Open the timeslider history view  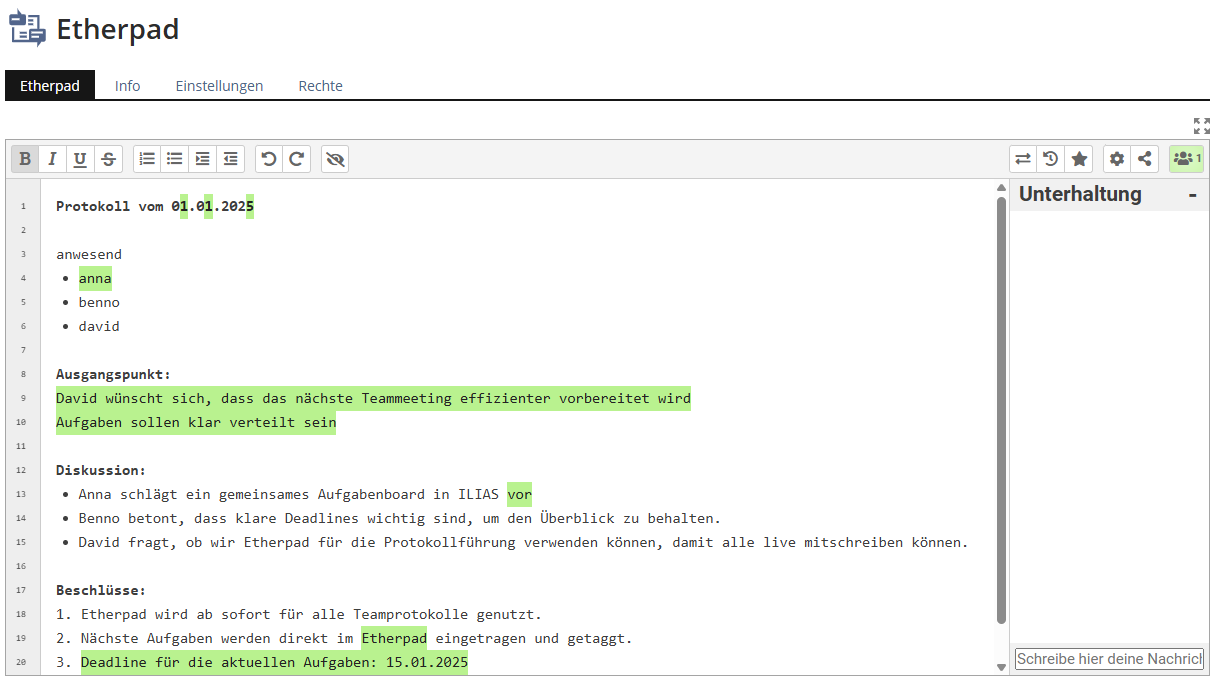pos(1051,159)
